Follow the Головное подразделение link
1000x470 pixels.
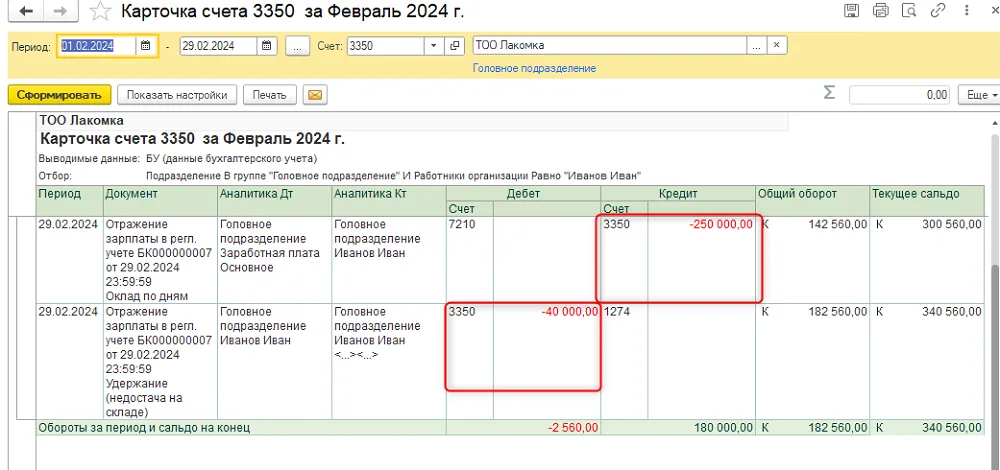[x=534, y=68]
